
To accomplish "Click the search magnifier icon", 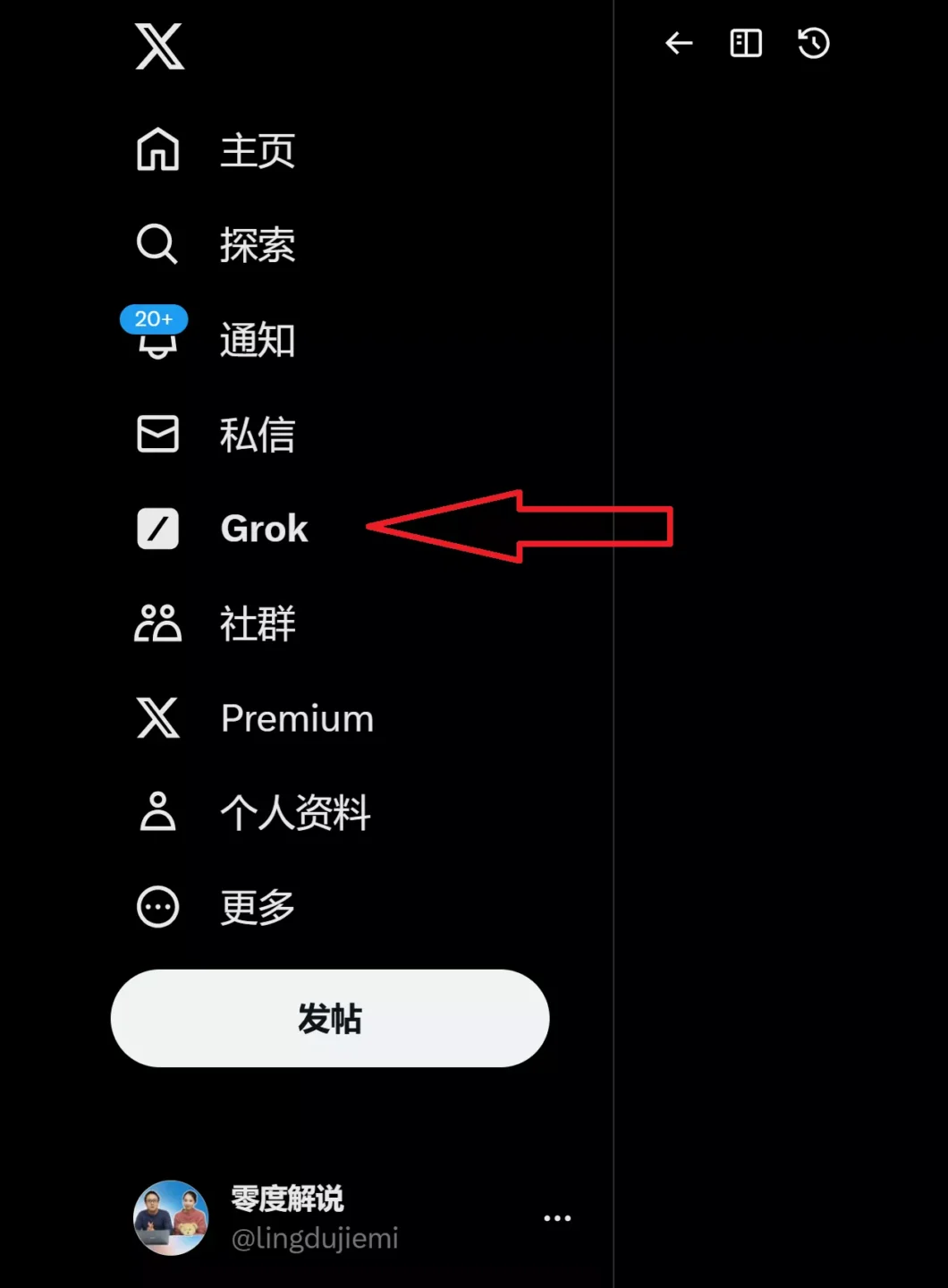I will (x=157, y=244).
